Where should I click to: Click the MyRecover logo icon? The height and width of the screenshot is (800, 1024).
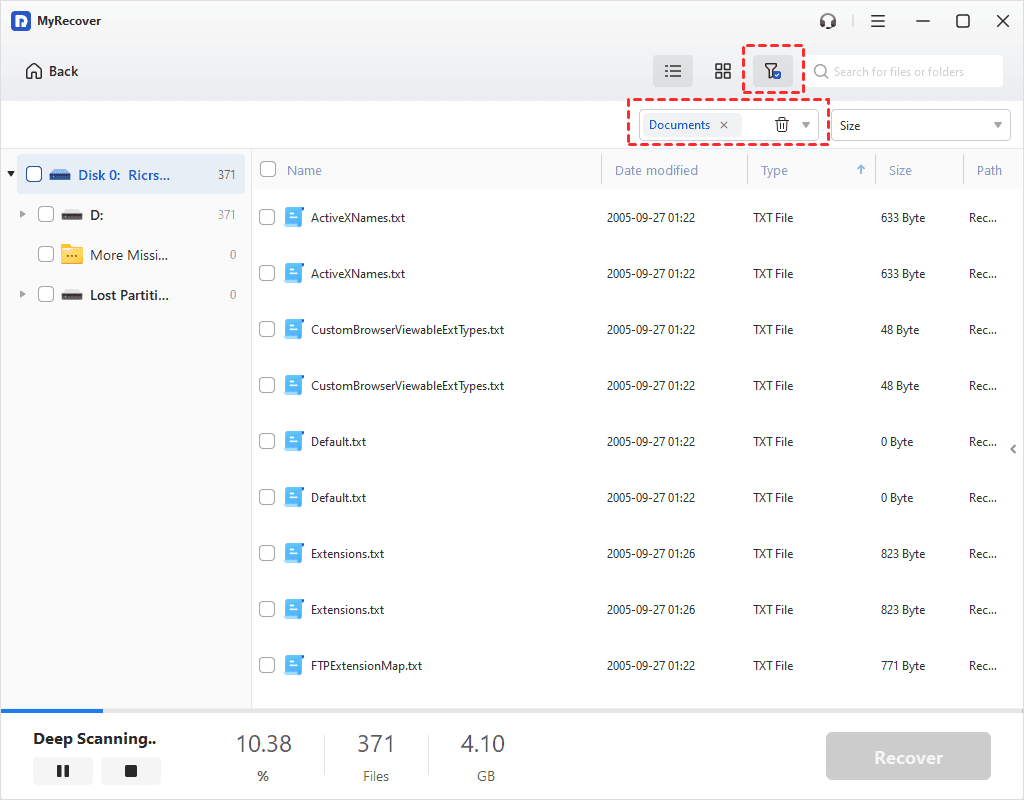click(x=20, y=20)
